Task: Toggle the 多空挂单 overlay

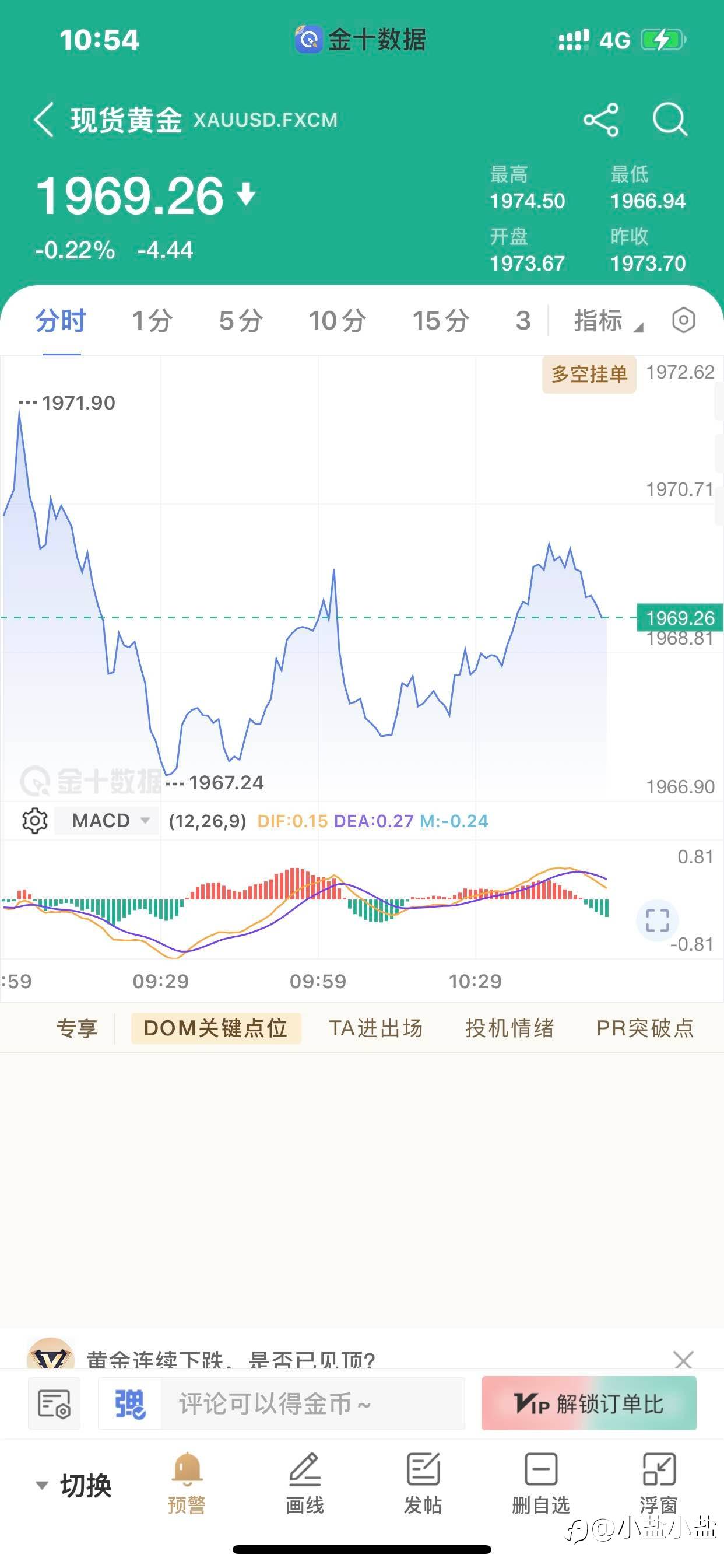Action: coord(588,374)
